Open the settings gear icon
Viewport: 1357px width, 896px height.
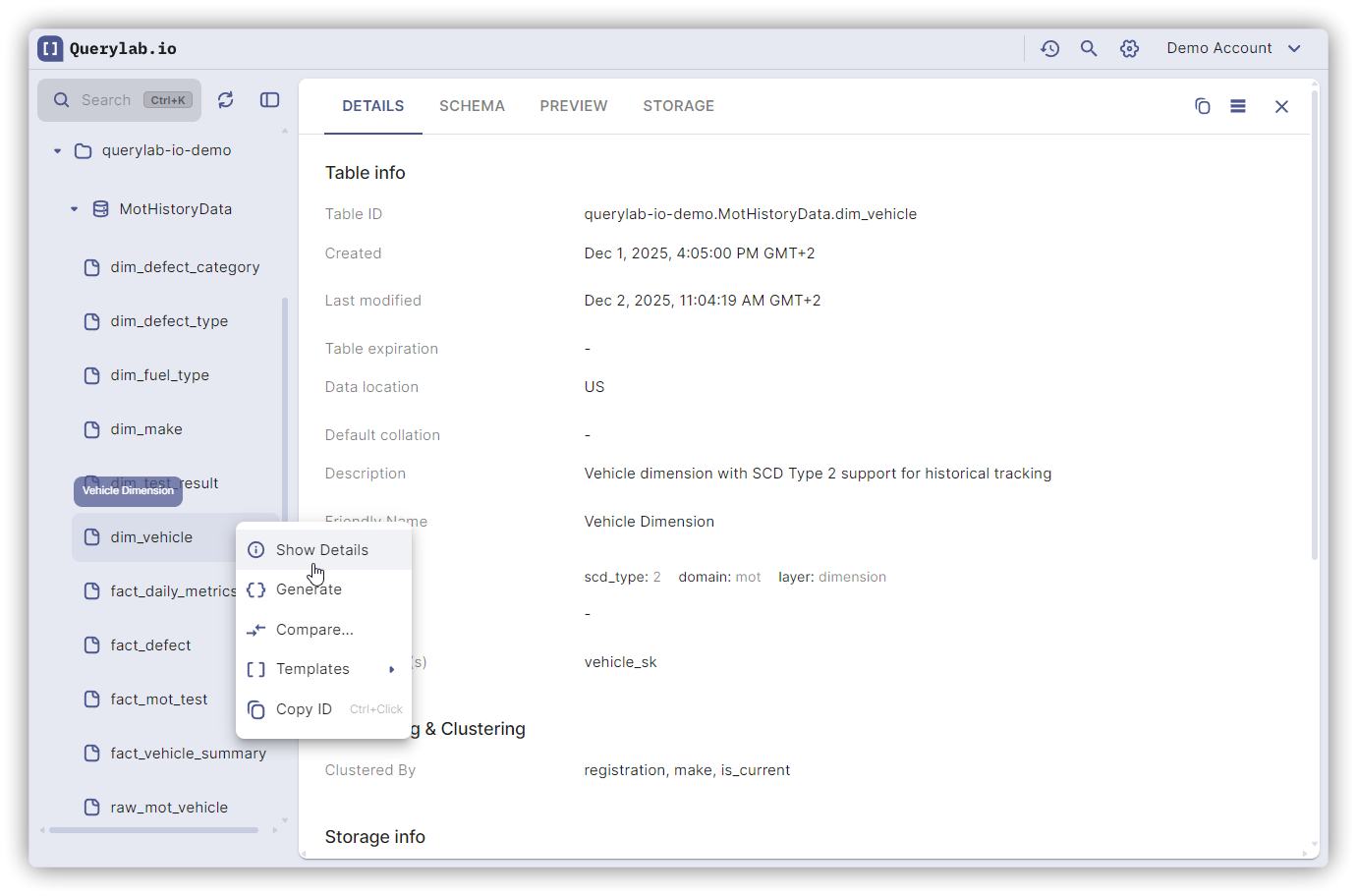1129,48
